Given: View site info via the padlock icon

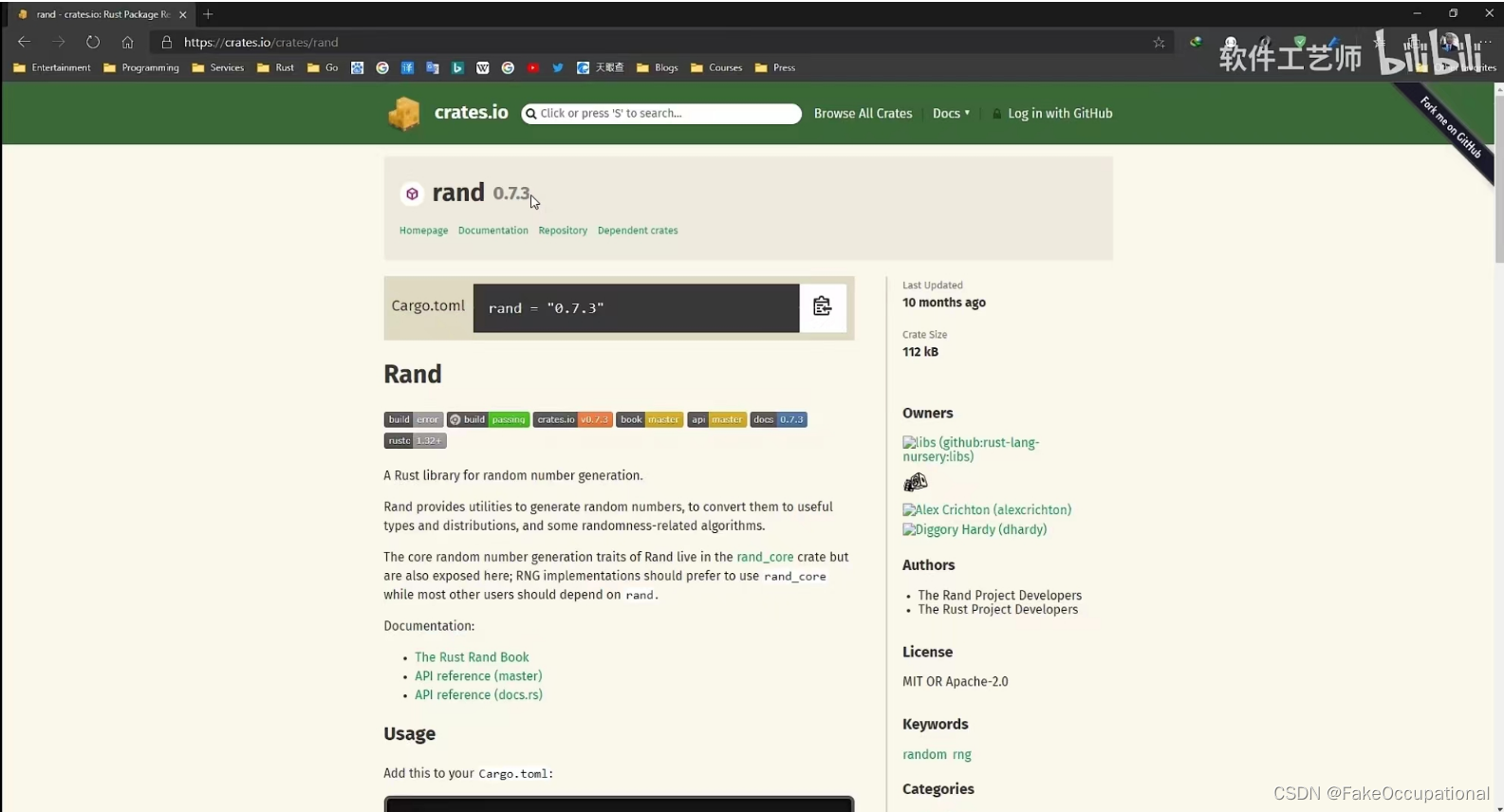Looking at the screenshot, I should (167, 42).
